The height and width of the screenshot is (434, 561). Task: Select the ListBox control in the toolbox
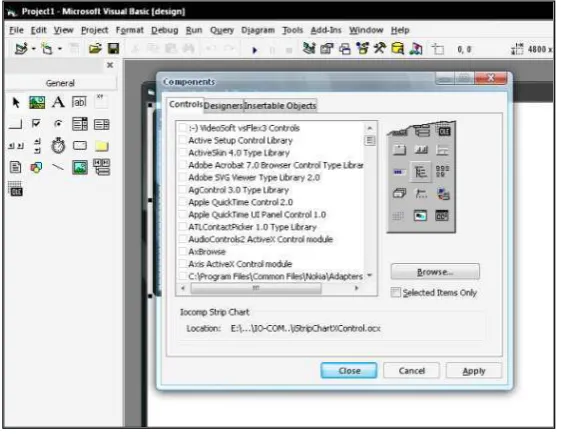[x=102, y=125]
